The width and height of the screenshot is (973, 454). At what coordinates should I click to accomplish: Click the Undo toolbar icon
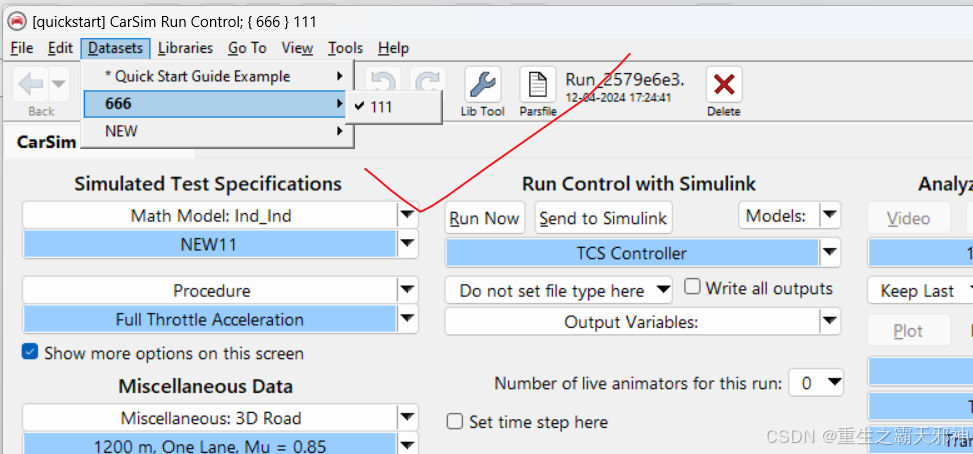click(x=382, y=84)
